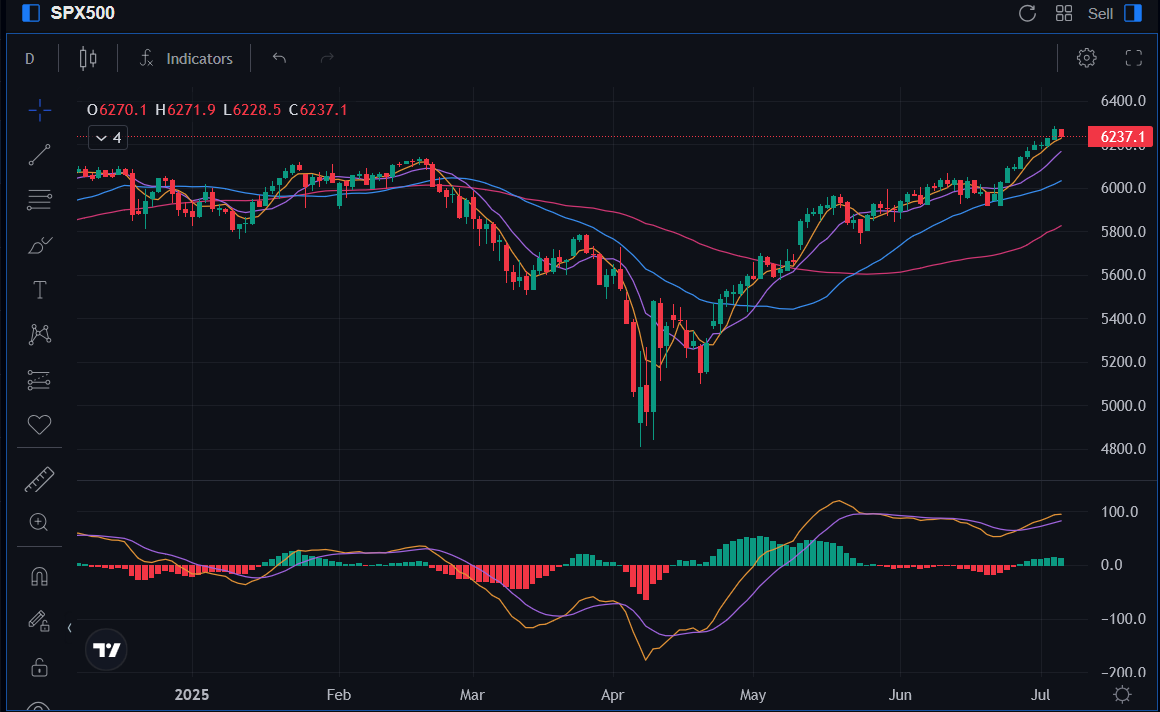Redo the chart action

coord(327,58)
